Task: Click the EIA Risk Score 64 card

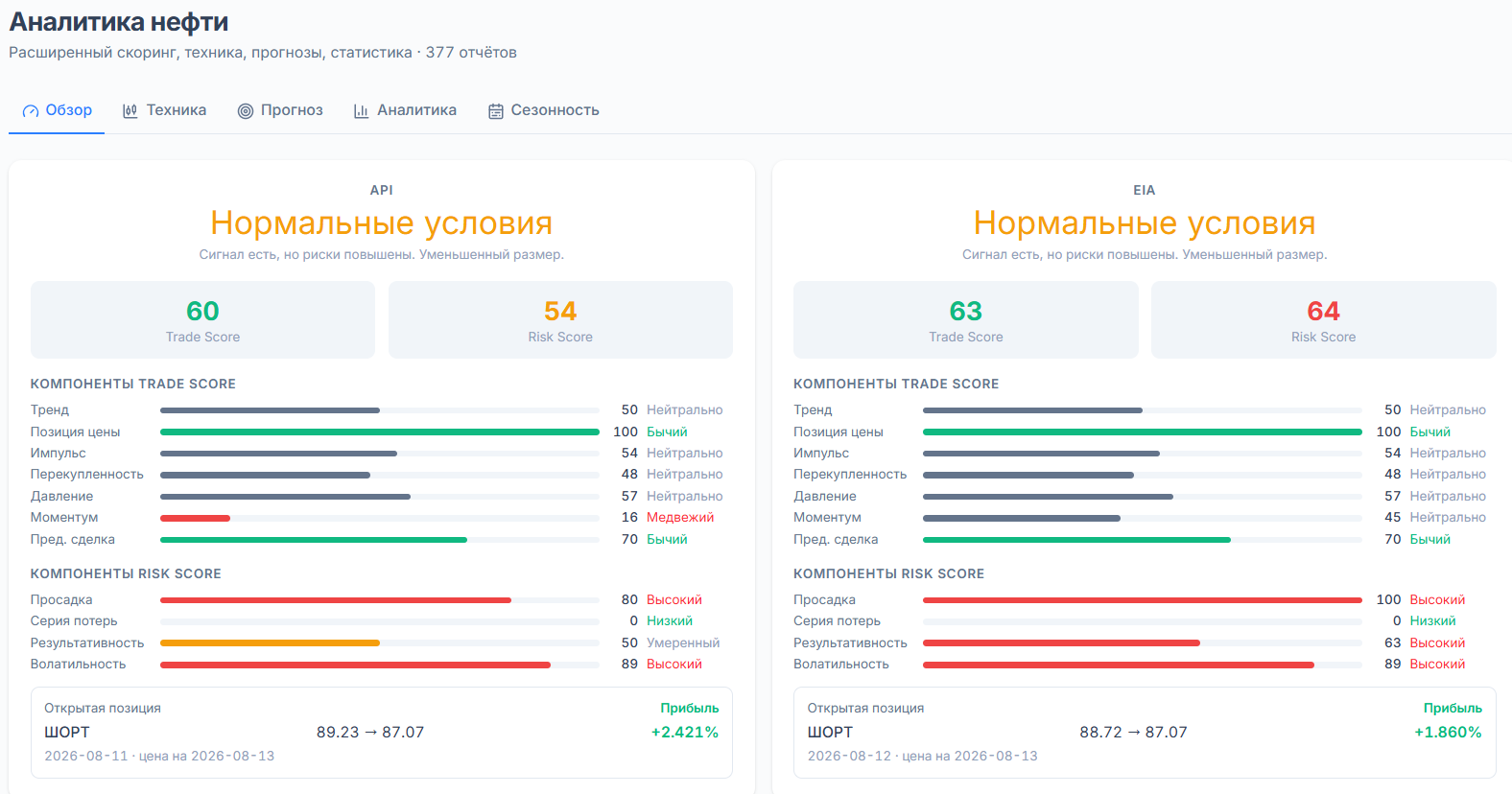Action: (x=1324, y=319)
